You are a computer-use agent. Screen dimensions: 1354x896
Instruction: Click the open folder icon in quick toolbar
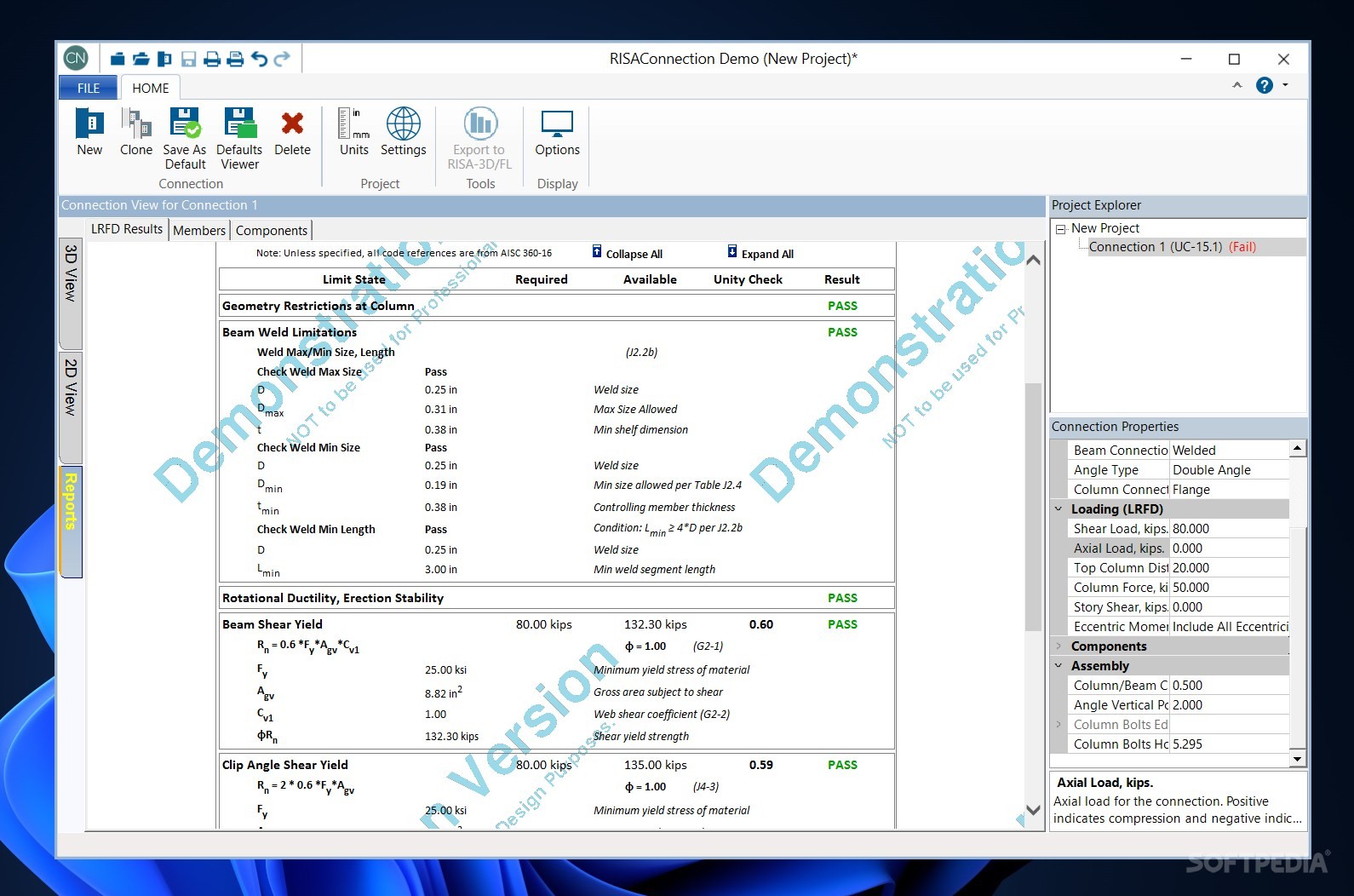(x=141, y=59)
